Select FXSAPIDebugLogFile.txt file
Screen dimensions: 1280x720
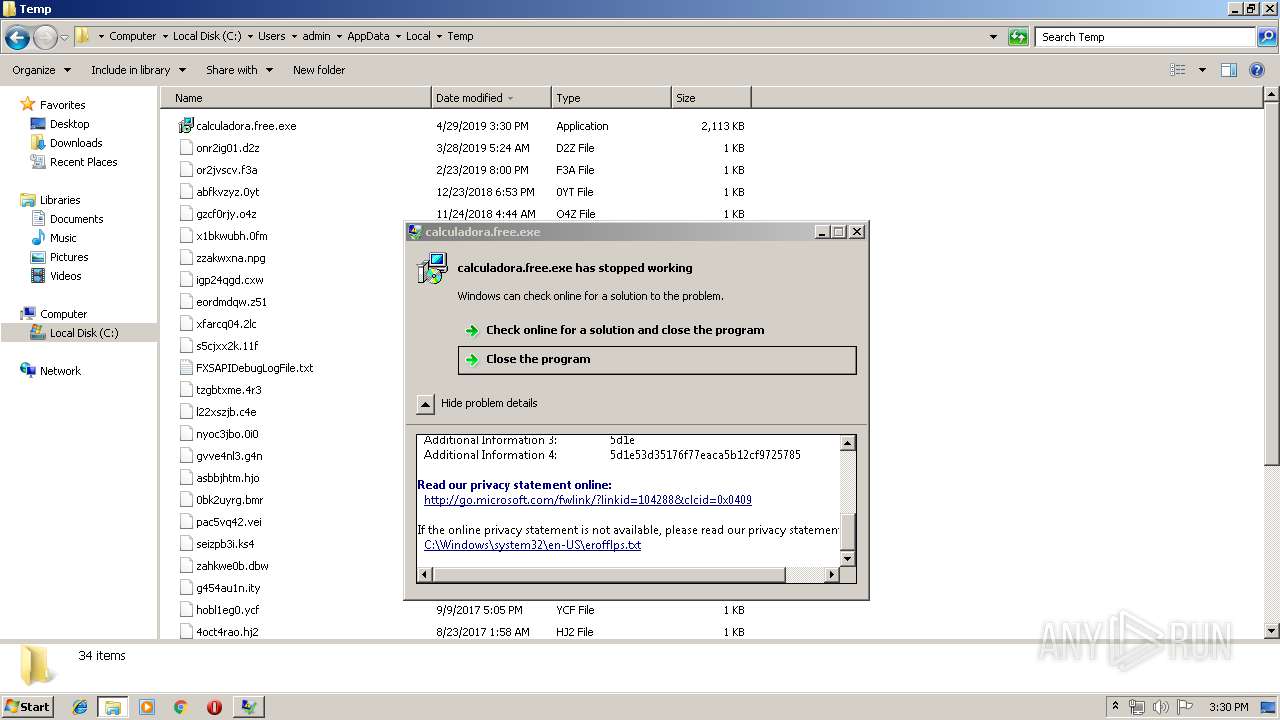tap(254, 368)
